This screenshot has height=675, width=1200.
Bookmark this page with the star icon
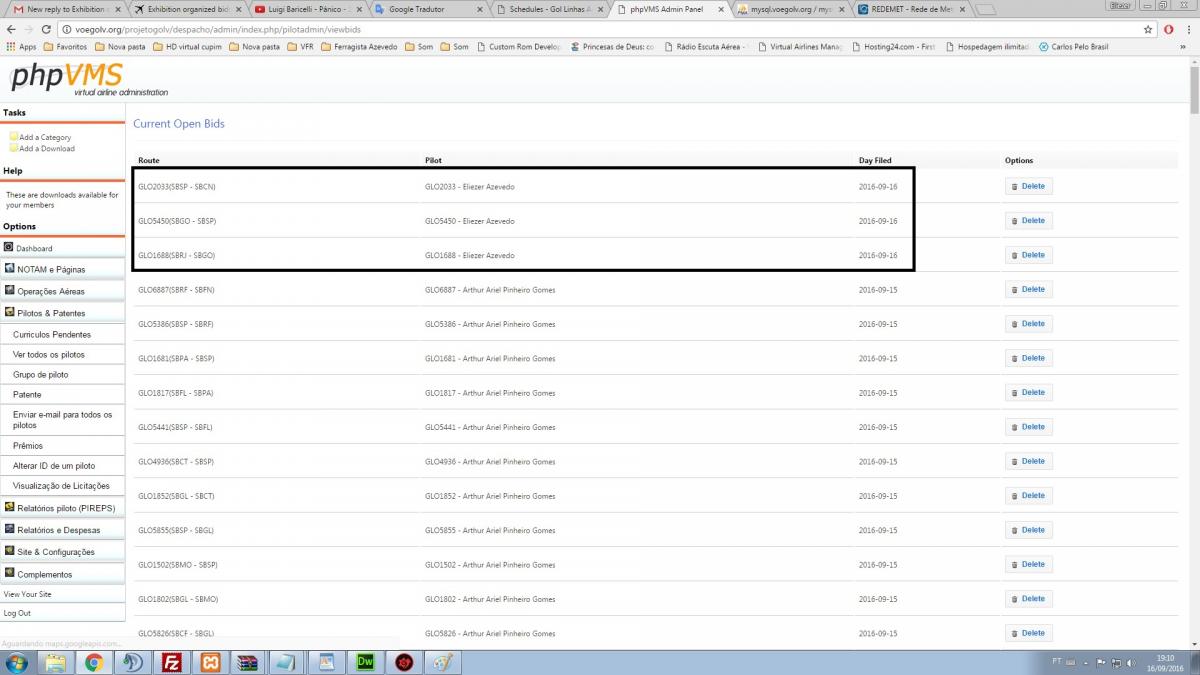click(x=1149, y=30)
